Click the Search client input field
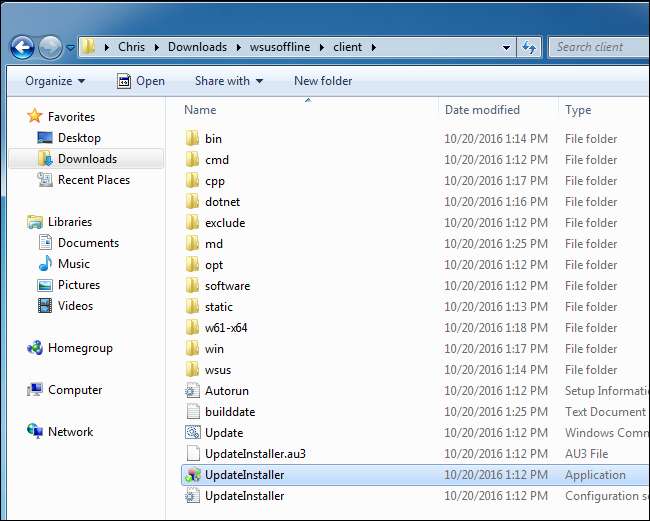 coord(590,47)
